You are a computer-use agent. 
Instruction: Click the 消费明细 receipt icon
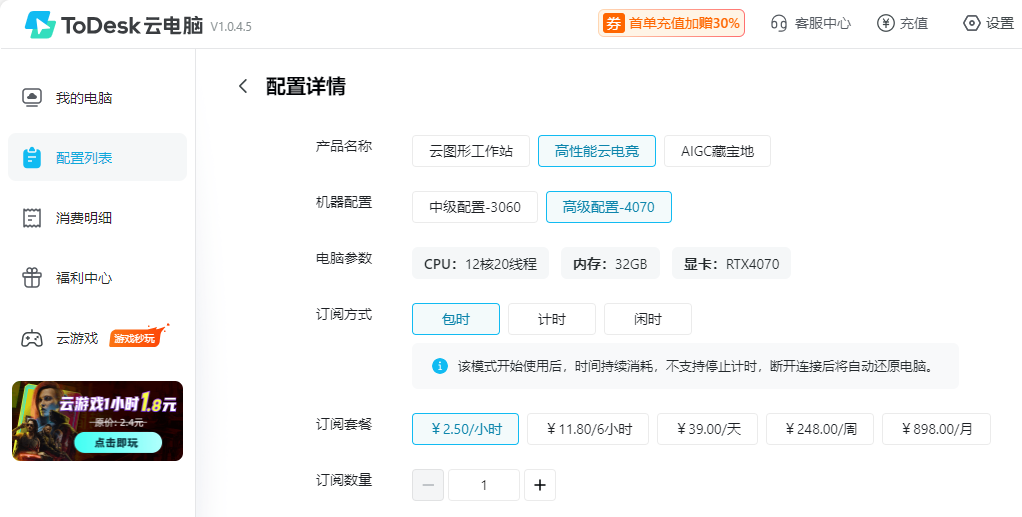[31, 218]
